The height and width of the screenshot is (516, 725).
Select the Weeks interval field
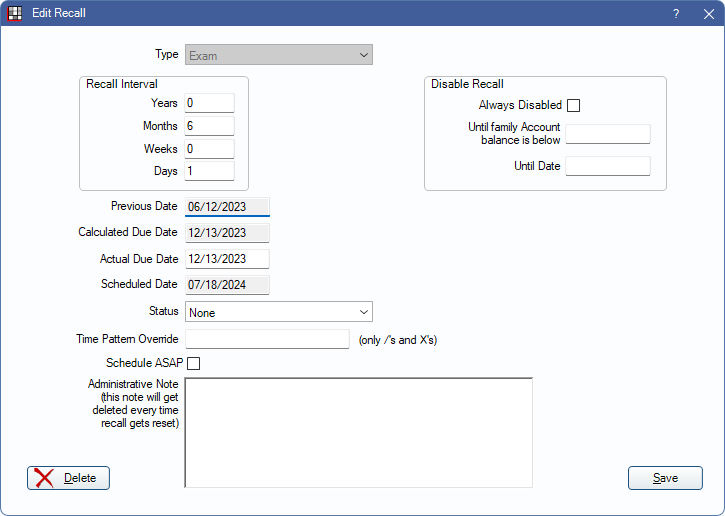click(209, 149)
